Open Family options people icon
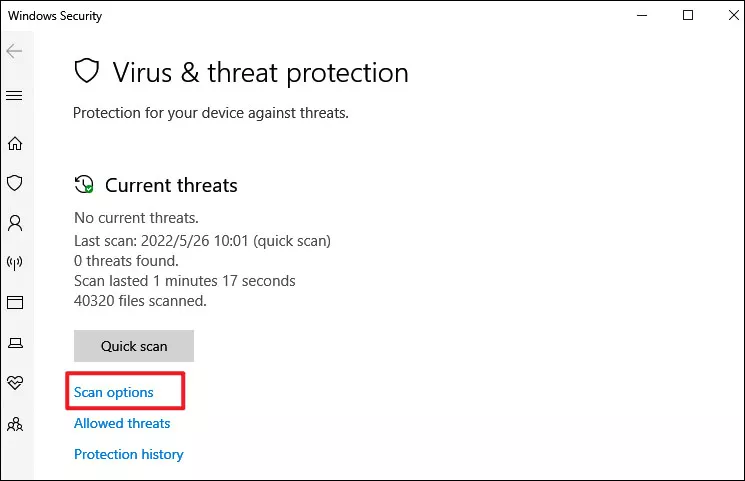 pos(15,424)
